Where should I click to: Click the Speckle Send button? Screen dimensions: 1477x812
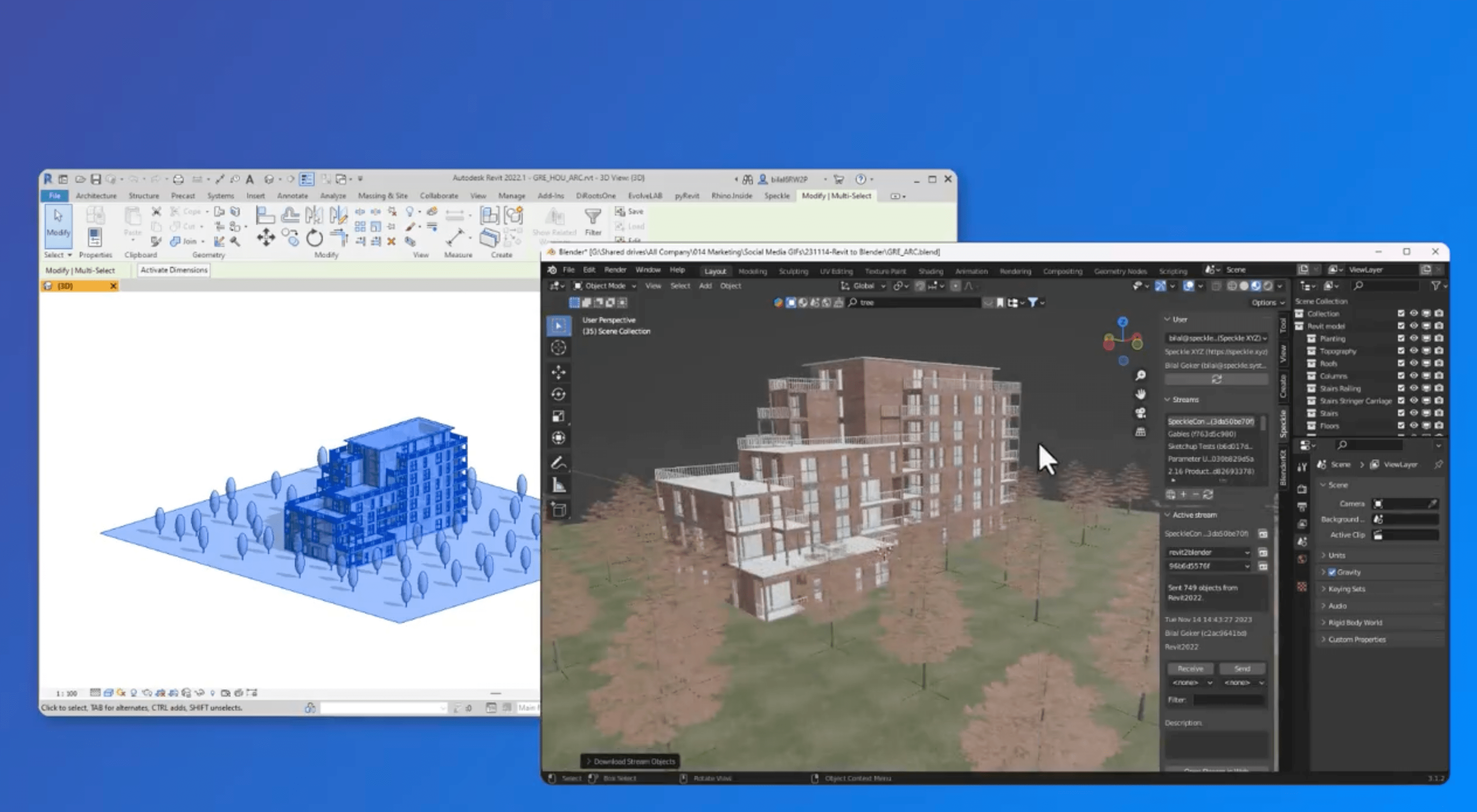(1242, 669)
